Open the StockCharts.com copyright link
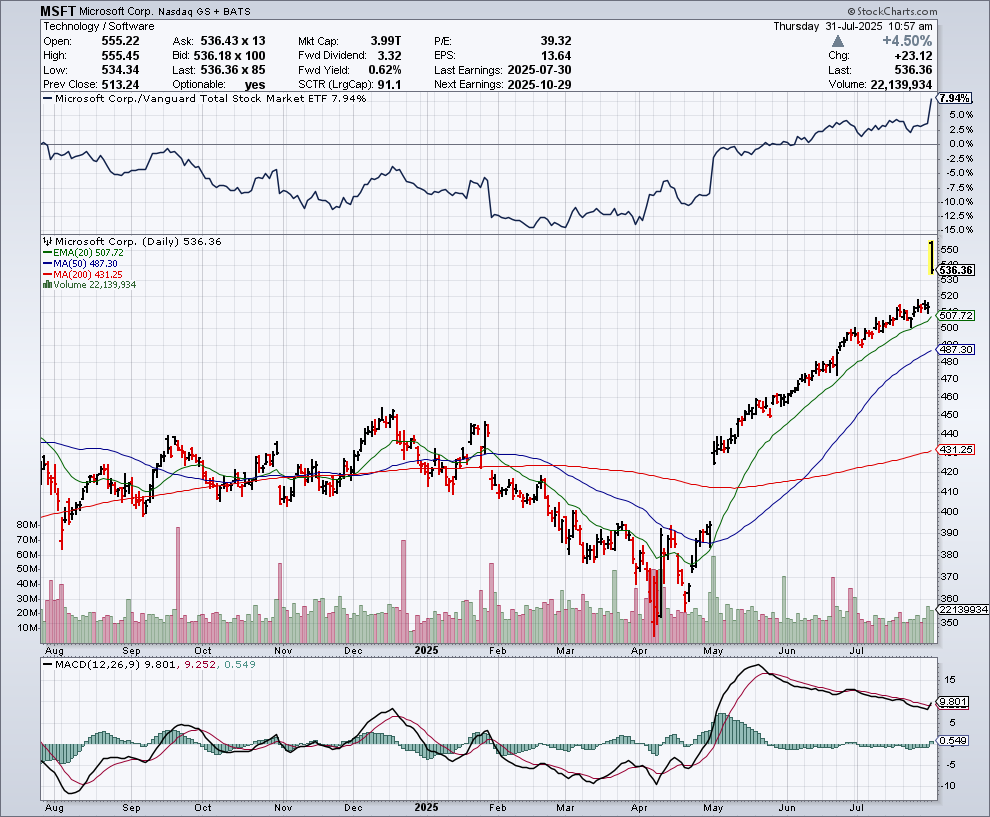 point(892,11)
